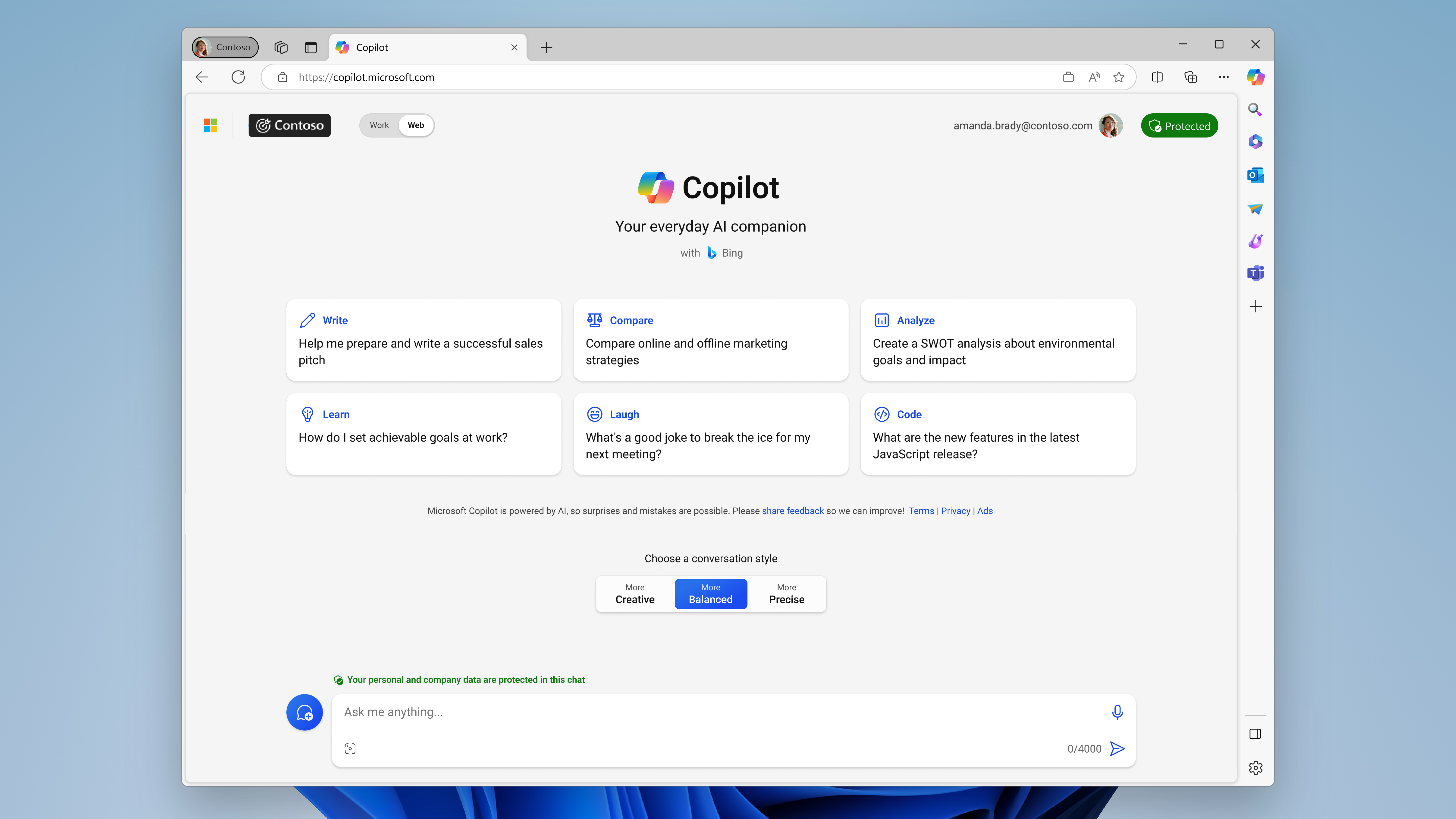Open Outlook from the Edge sidebar
This screenshot has height=819, width=1456.
click(1255, 175)
